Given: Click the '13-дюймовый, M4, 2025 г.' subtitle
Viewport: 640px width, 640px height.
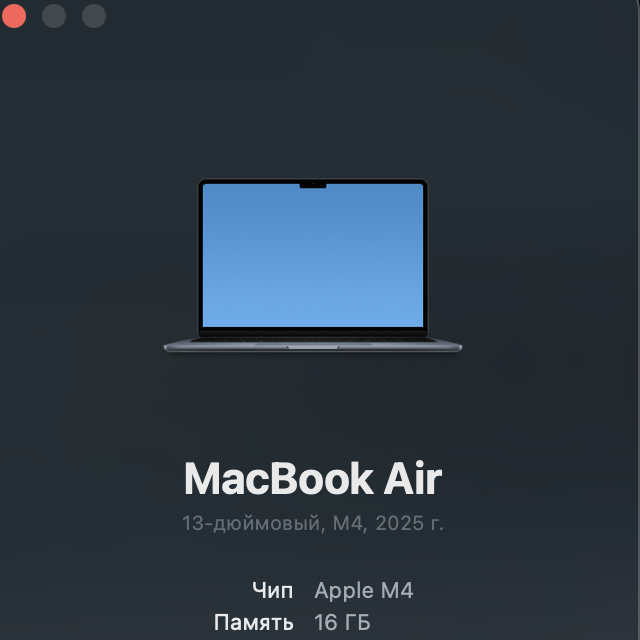Looking at the screenshot, I should pos(313,523).
